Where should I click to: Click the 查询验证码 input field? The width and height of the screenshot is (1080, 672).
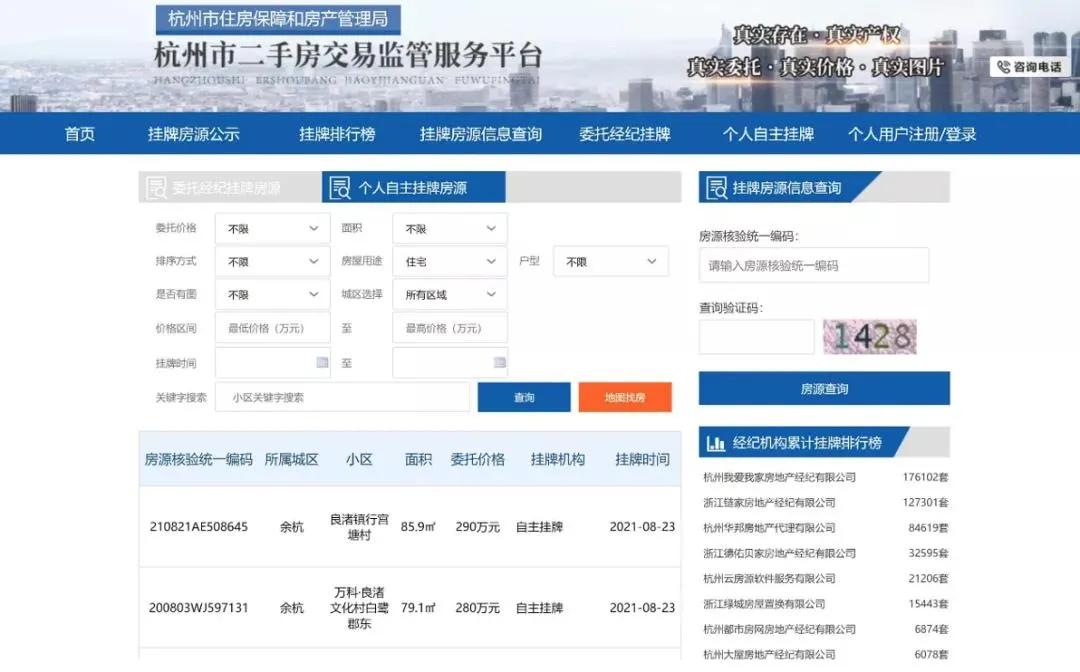click(x=755, y=337)
